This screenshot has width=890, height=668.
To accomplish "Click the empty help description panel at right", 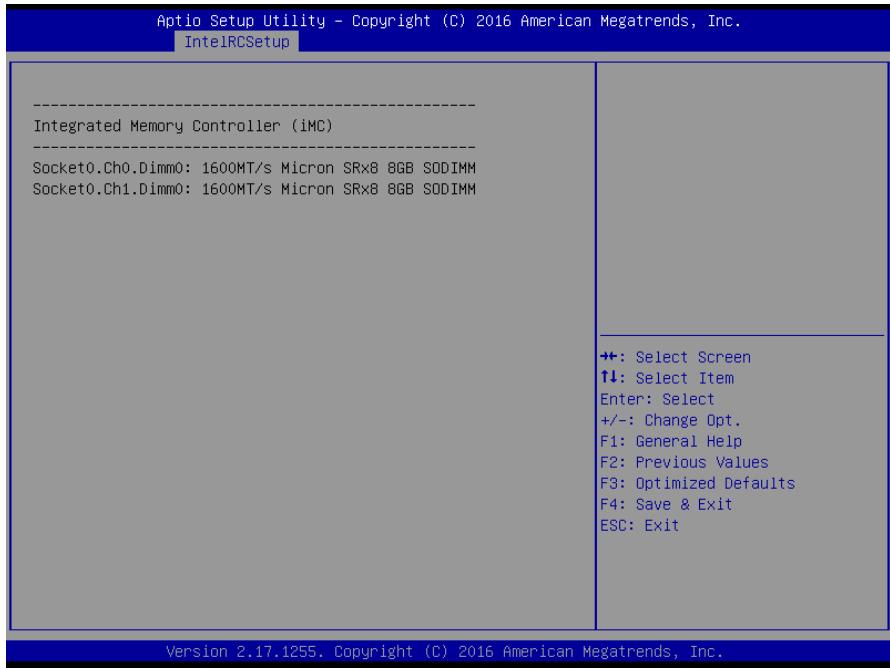I will click(742, 199).
